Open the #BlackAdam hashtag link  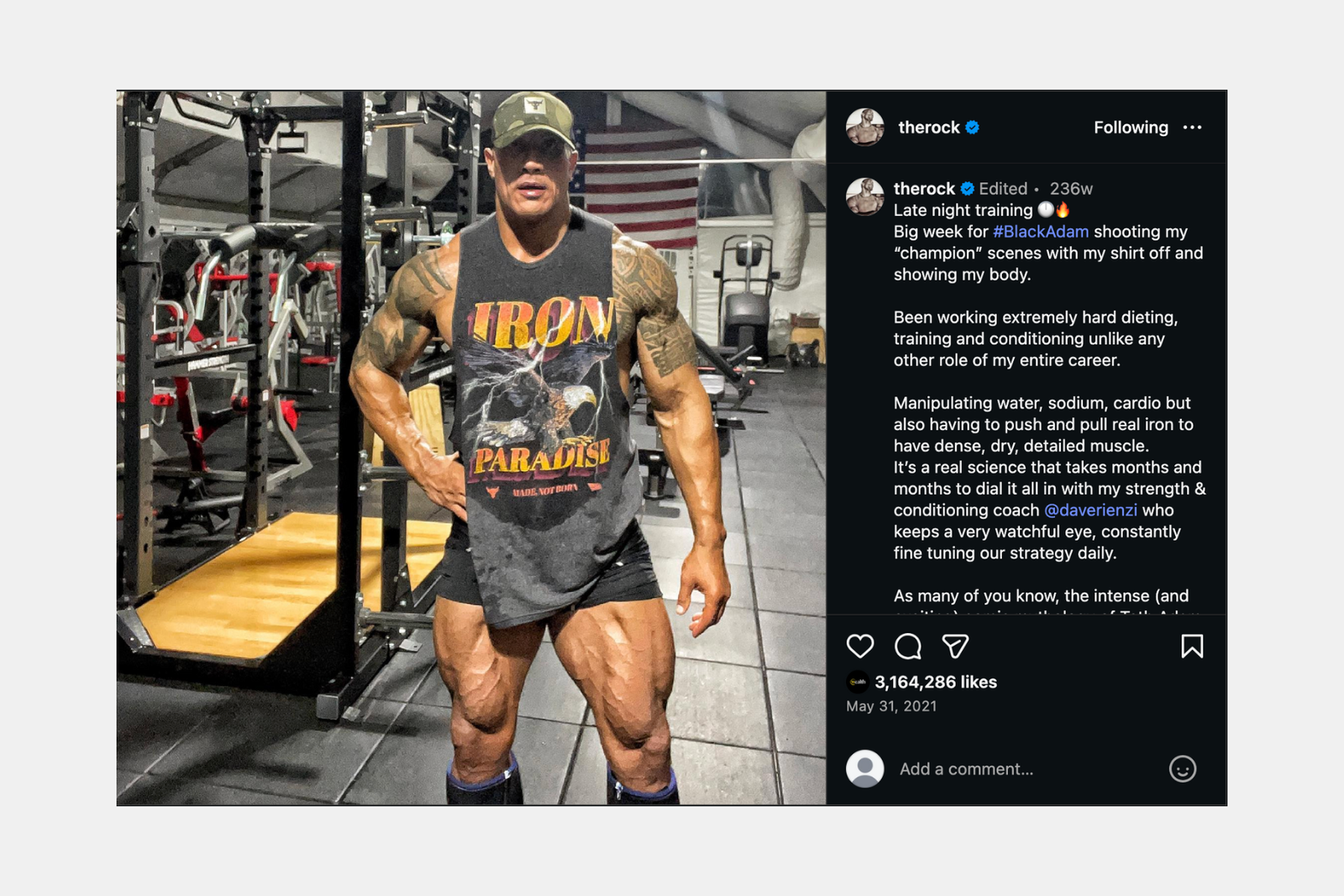[1041, 232]
